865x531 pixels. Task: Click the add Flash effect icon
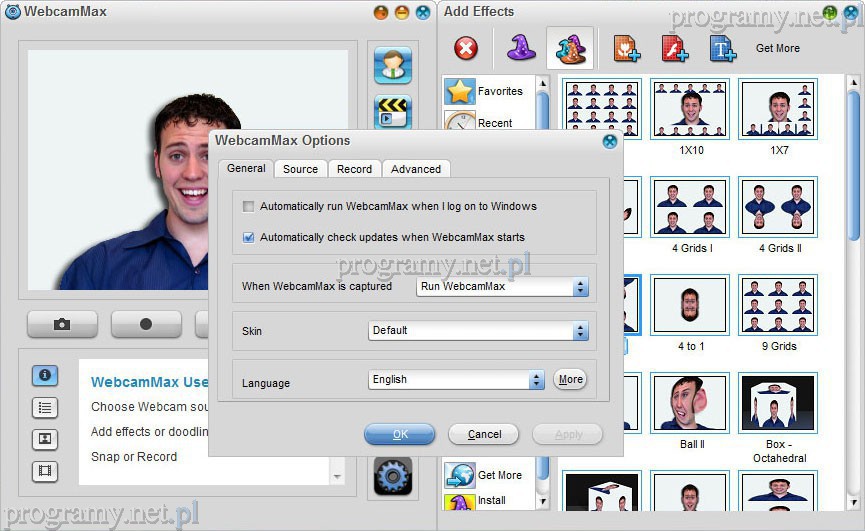[x=675, y=48]
